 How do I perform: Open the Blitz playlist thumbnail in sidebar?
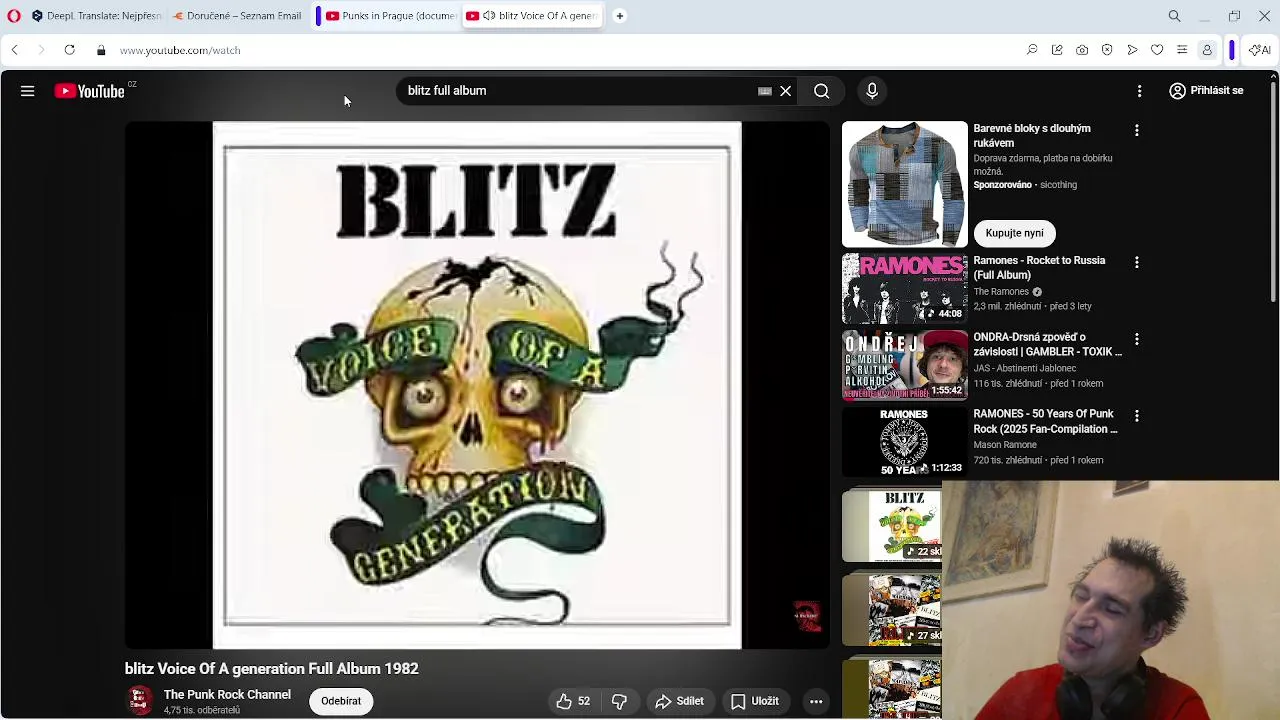[x=892, y=526]
